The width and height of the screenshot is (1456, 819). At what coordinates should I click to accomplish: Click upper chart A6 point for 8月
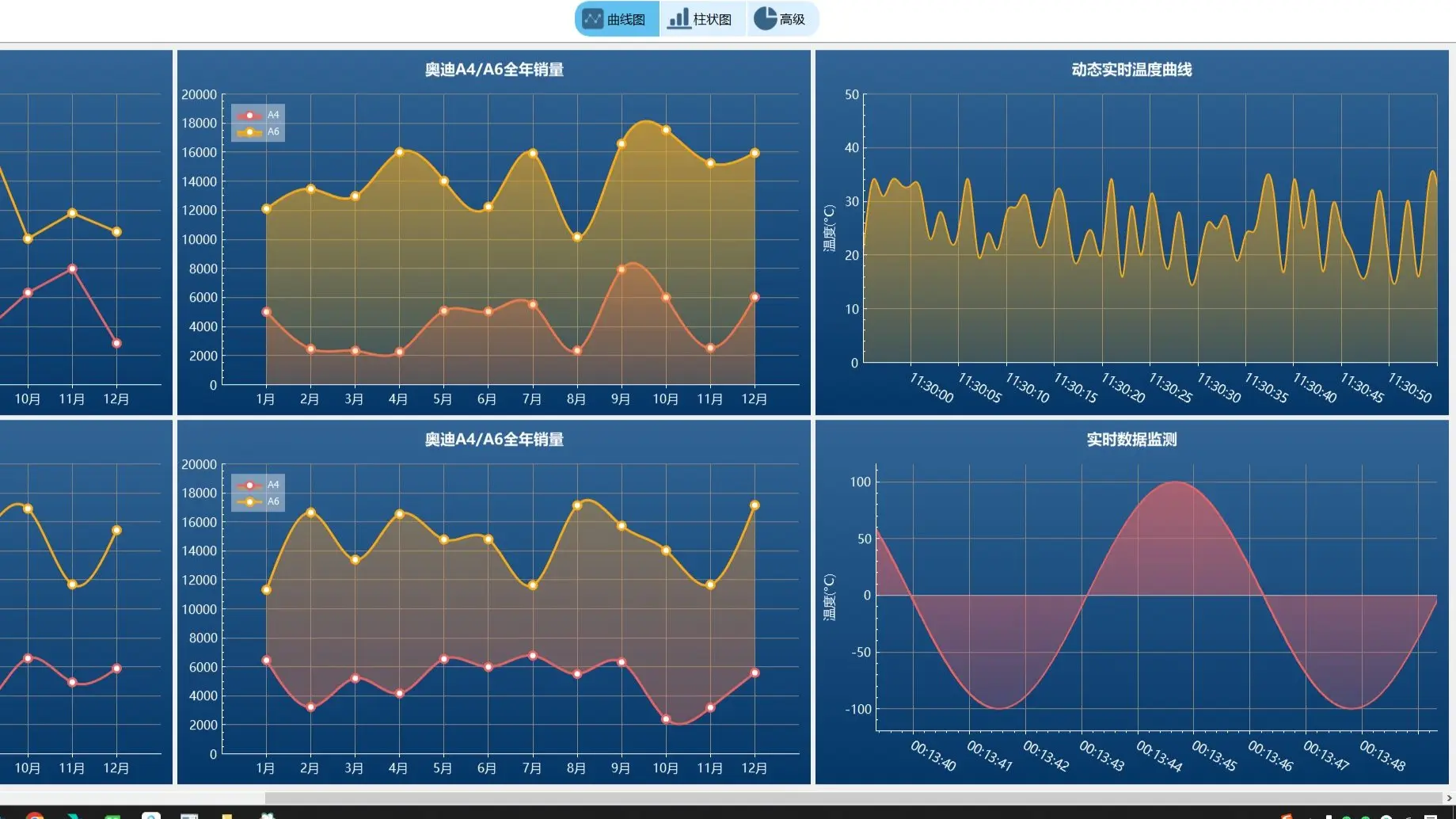577,237
